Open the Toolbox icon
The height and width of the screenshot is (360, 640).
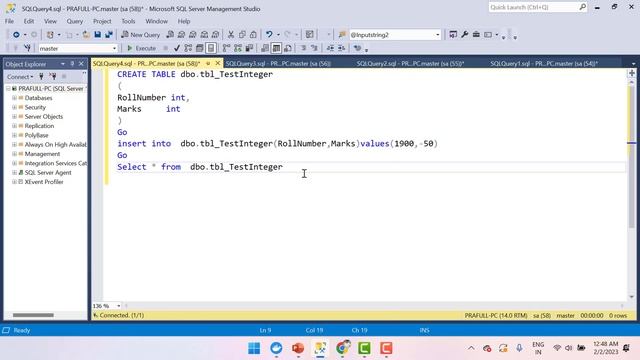click(x=476, y=35)
